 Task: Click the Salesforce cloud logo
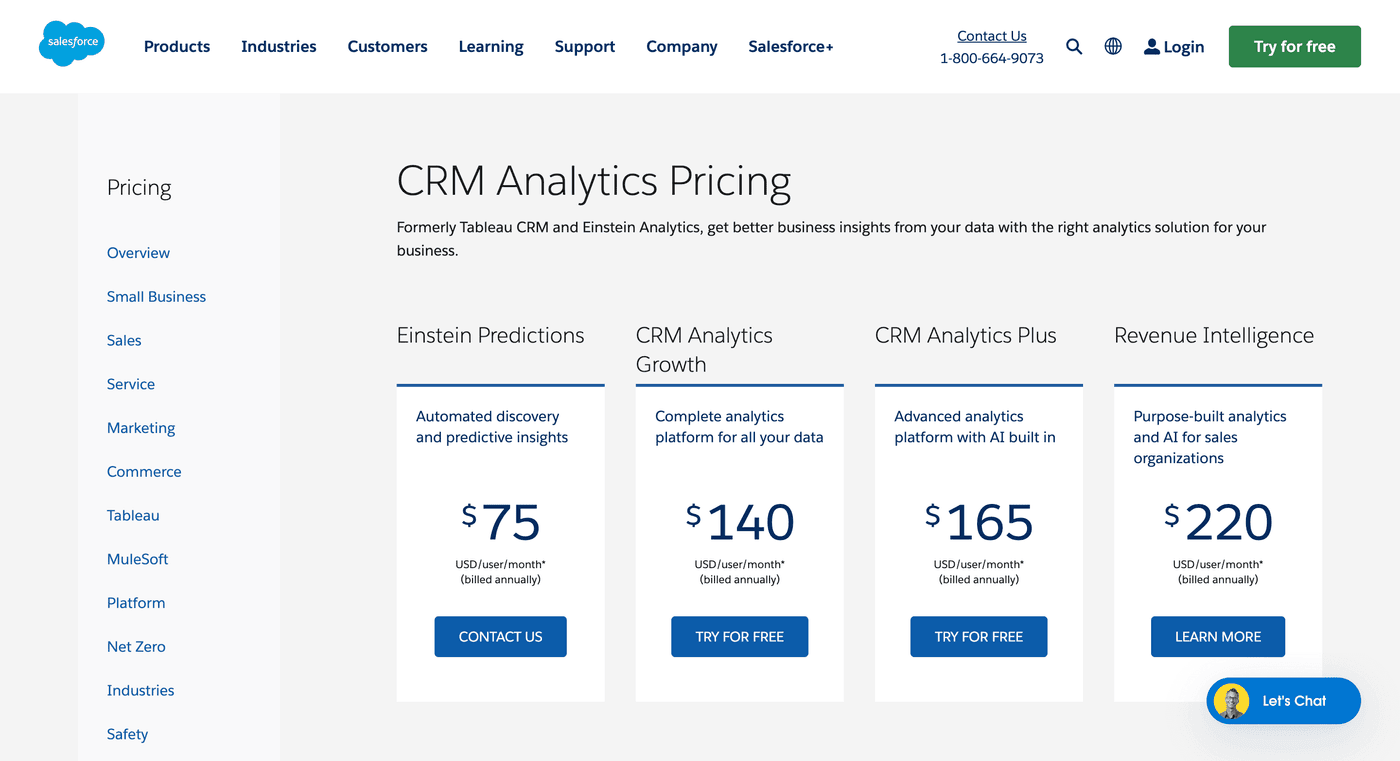point(71,44)
